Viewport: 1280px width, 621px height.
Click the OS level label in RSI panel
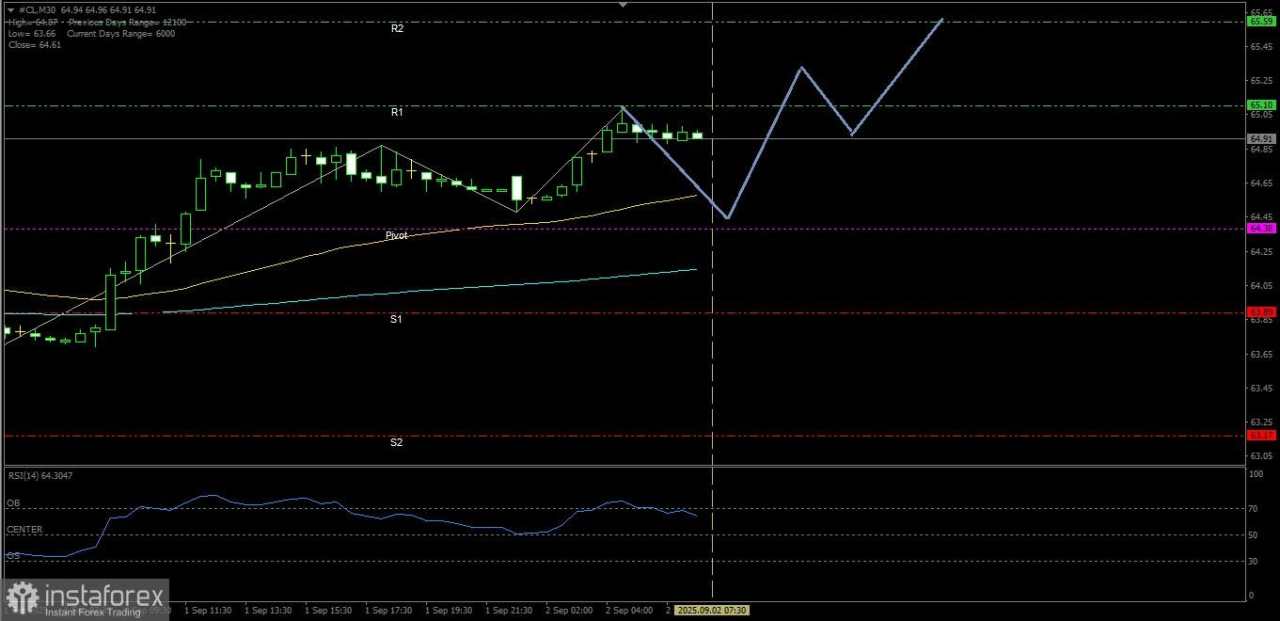click(x=13, y=555)
